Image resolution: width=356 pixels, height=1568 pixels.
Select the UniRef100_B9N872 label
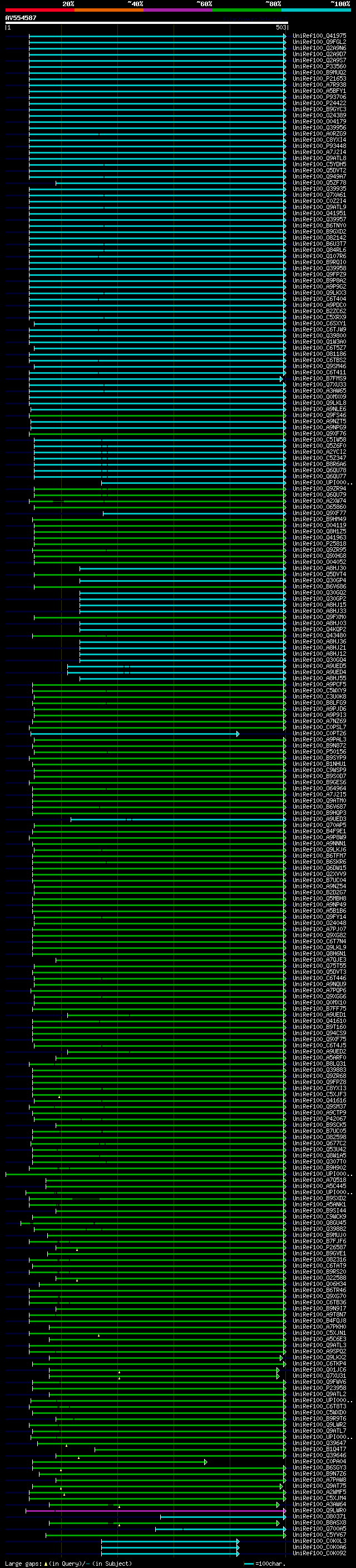click(319, 746)
